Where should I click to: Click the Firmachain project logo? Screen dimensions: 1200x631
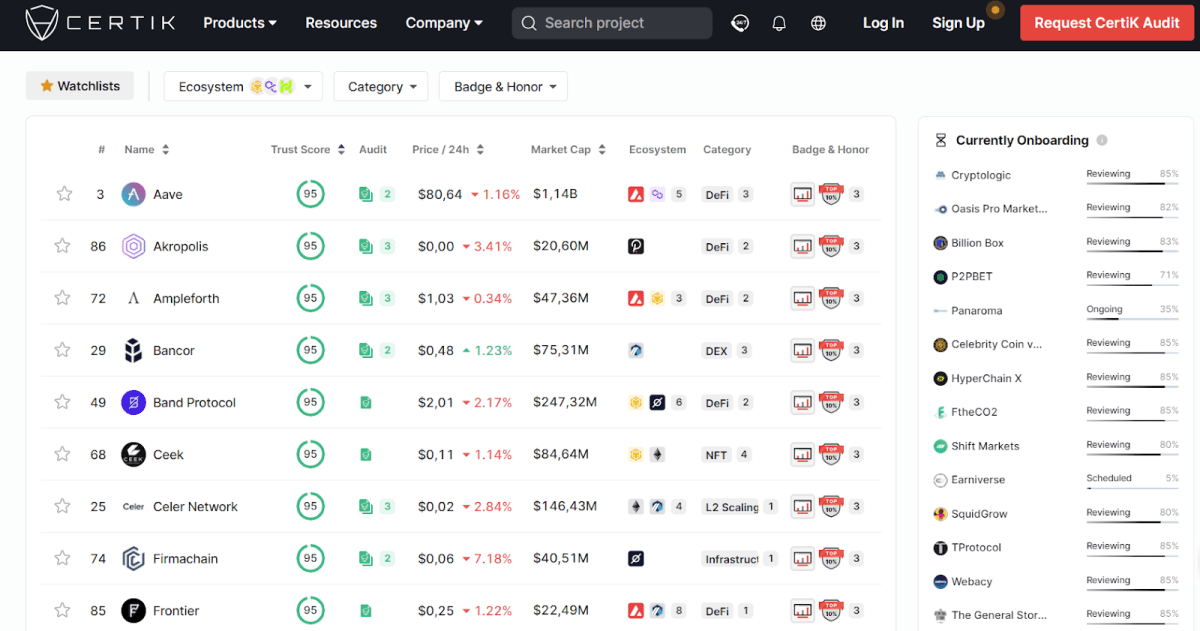click(133, 558)
